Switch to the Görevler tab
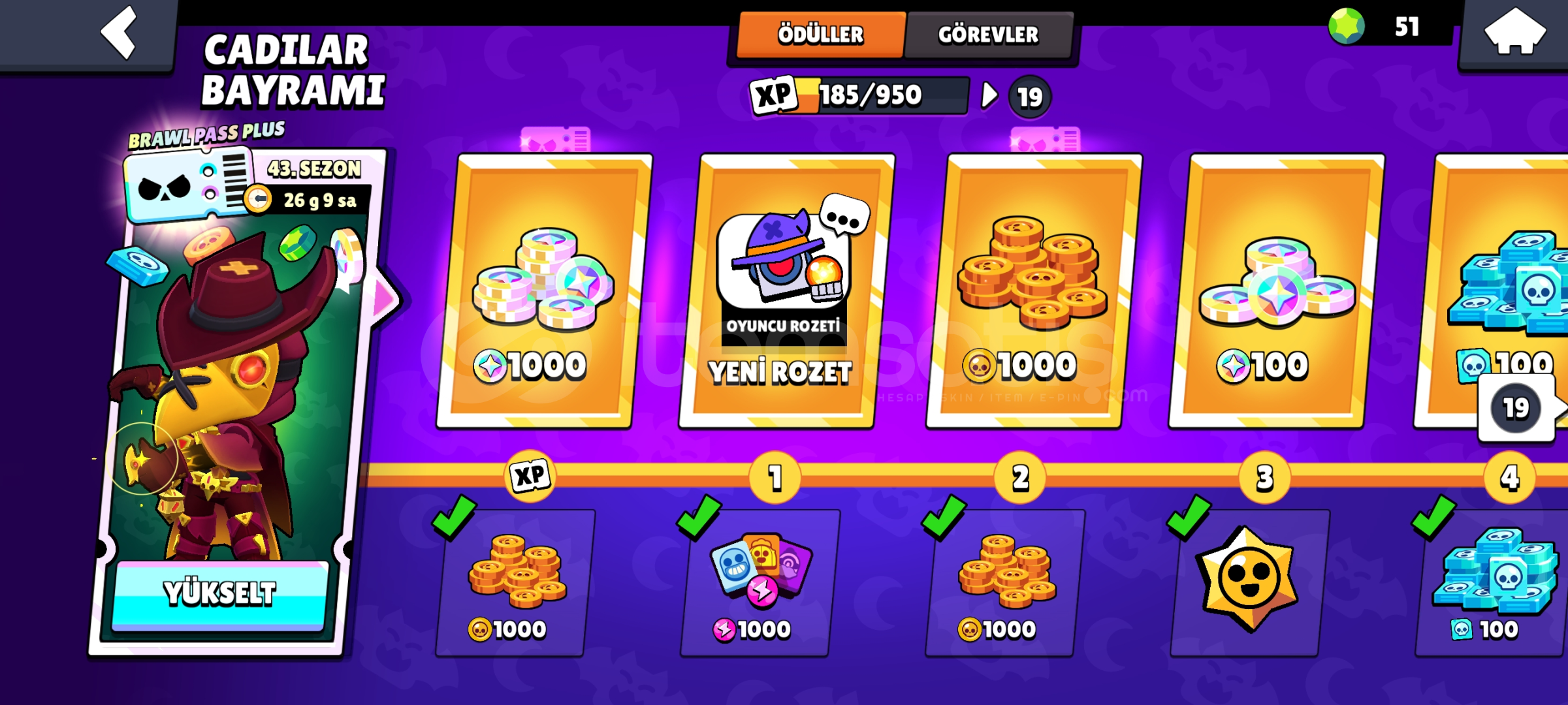This screenshot has width=1568, height=705. pyautogui.click(x=989, y=34)
